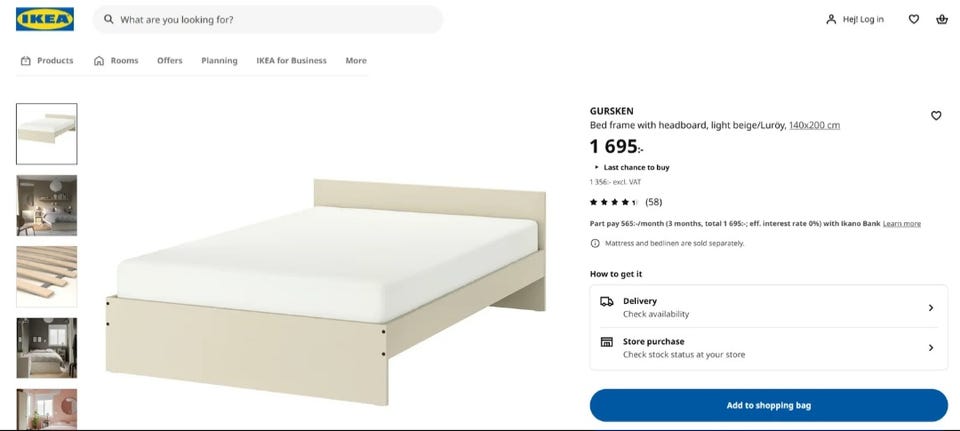Open the Learn more Ikano Bank link
The height and width of the screenshot is (431, 960).
[x=901, y=223]
